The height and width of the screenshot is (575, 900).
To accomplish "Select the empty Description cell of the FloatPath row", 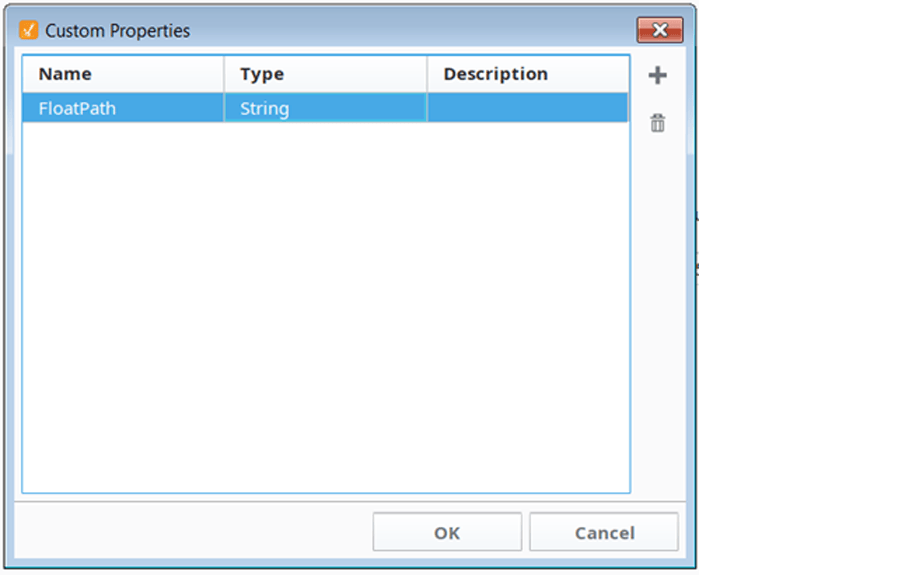I will pos(527,108).
